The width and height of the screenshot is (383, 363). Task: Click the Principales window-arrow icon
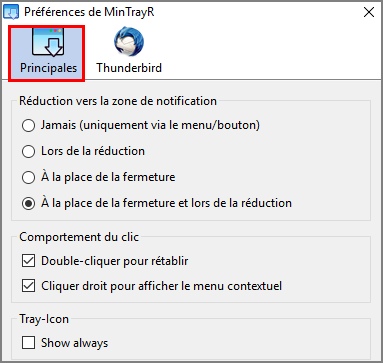pos(48,42)
